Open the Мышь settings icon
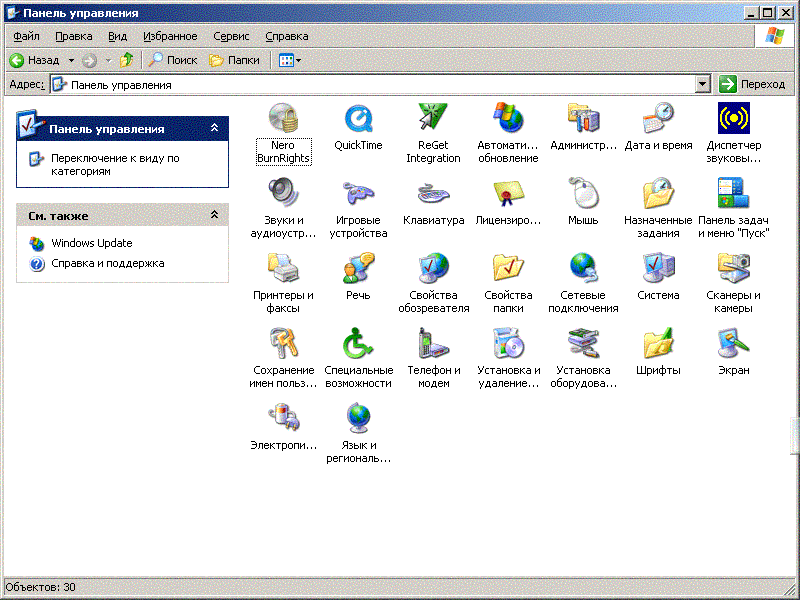Image resolution: width=800 pixels, height=600 pixels. (x=583, y=195)
